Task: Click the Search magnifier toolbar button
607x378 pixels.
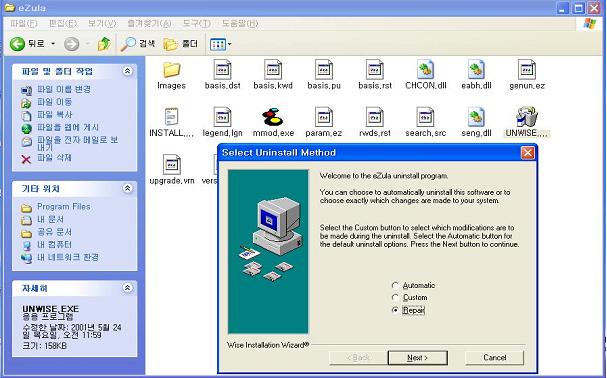Action: pos(137,44)
